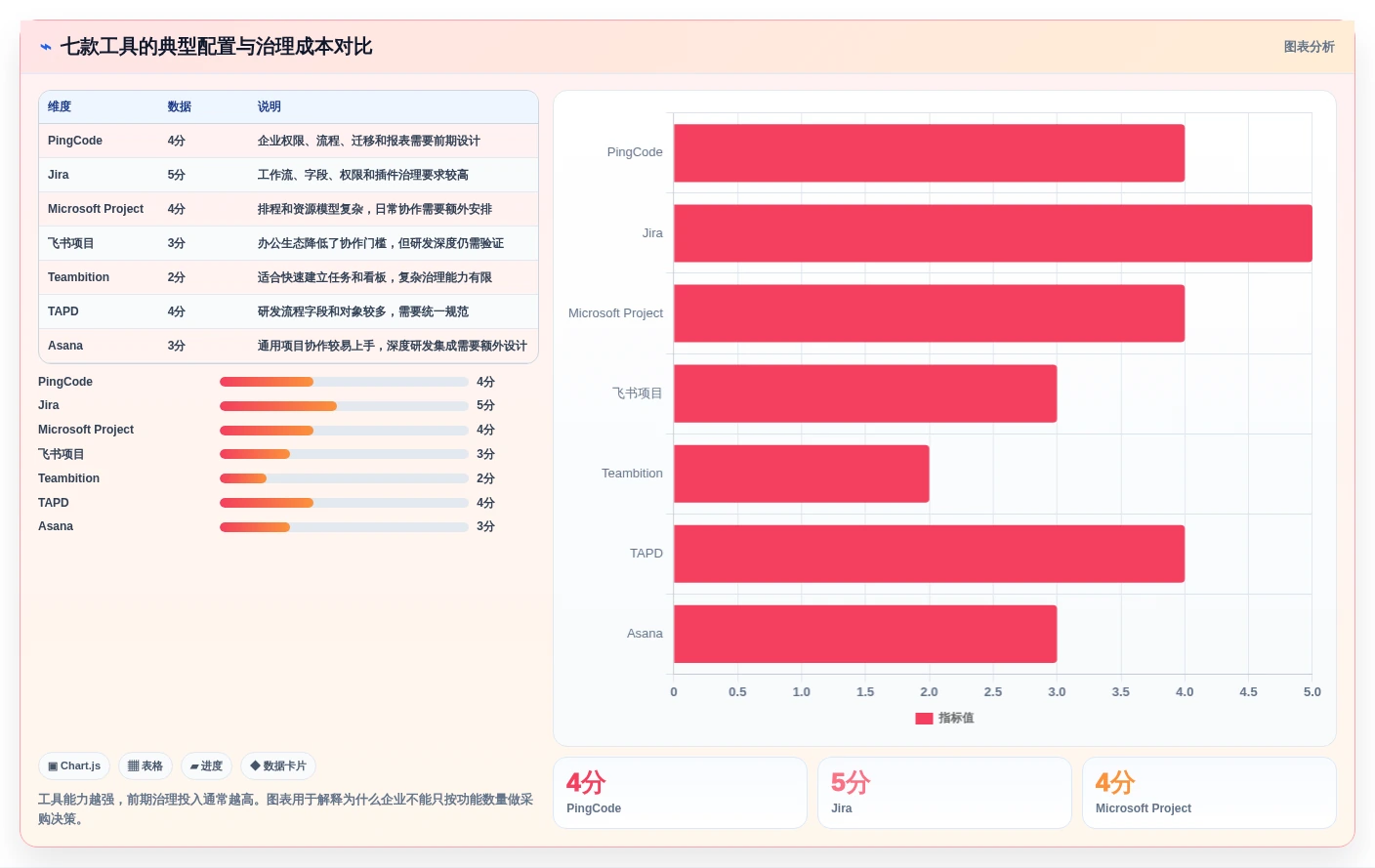
Task: Click description 工作流、字段、权限和插件治理要求较高
Action: (x=363, y=175)
